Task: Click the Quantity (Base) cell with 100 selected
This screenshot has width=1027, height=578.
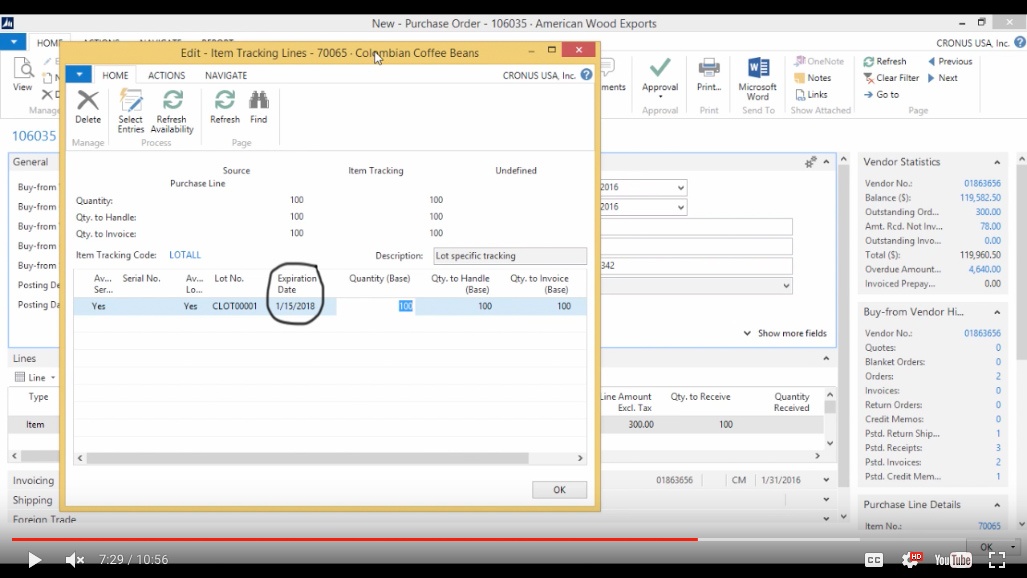Action: click(375, 306)
